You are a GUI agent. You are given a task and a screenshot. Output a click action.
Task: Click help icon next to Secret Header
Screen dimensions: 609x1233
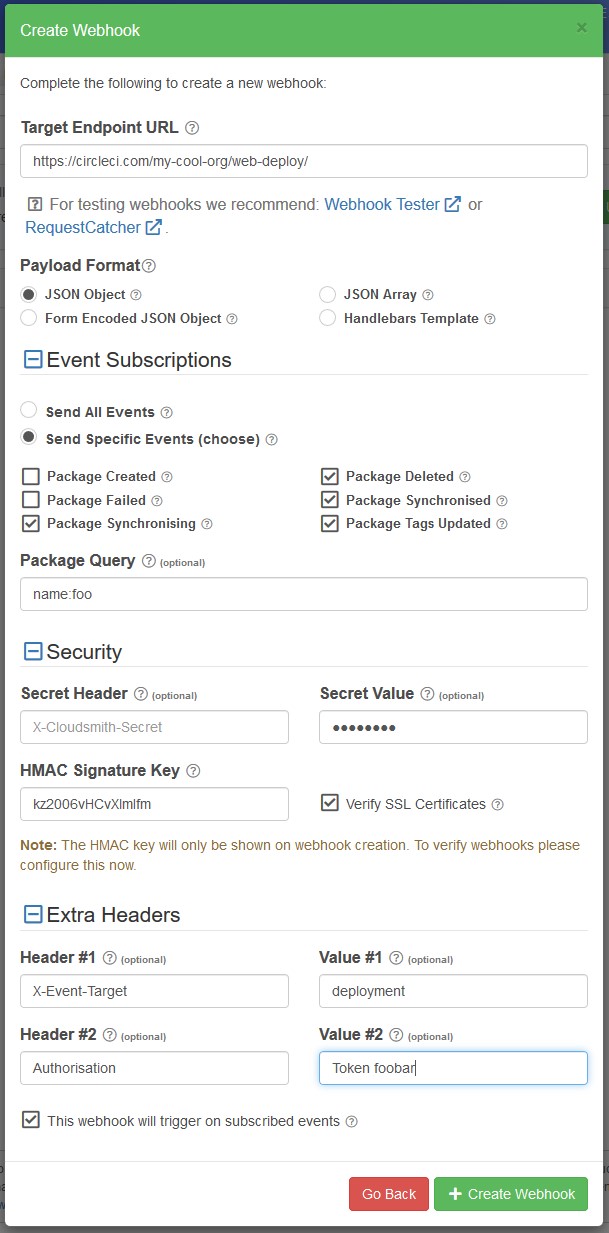pyautogui.click(x=141, y=694)
